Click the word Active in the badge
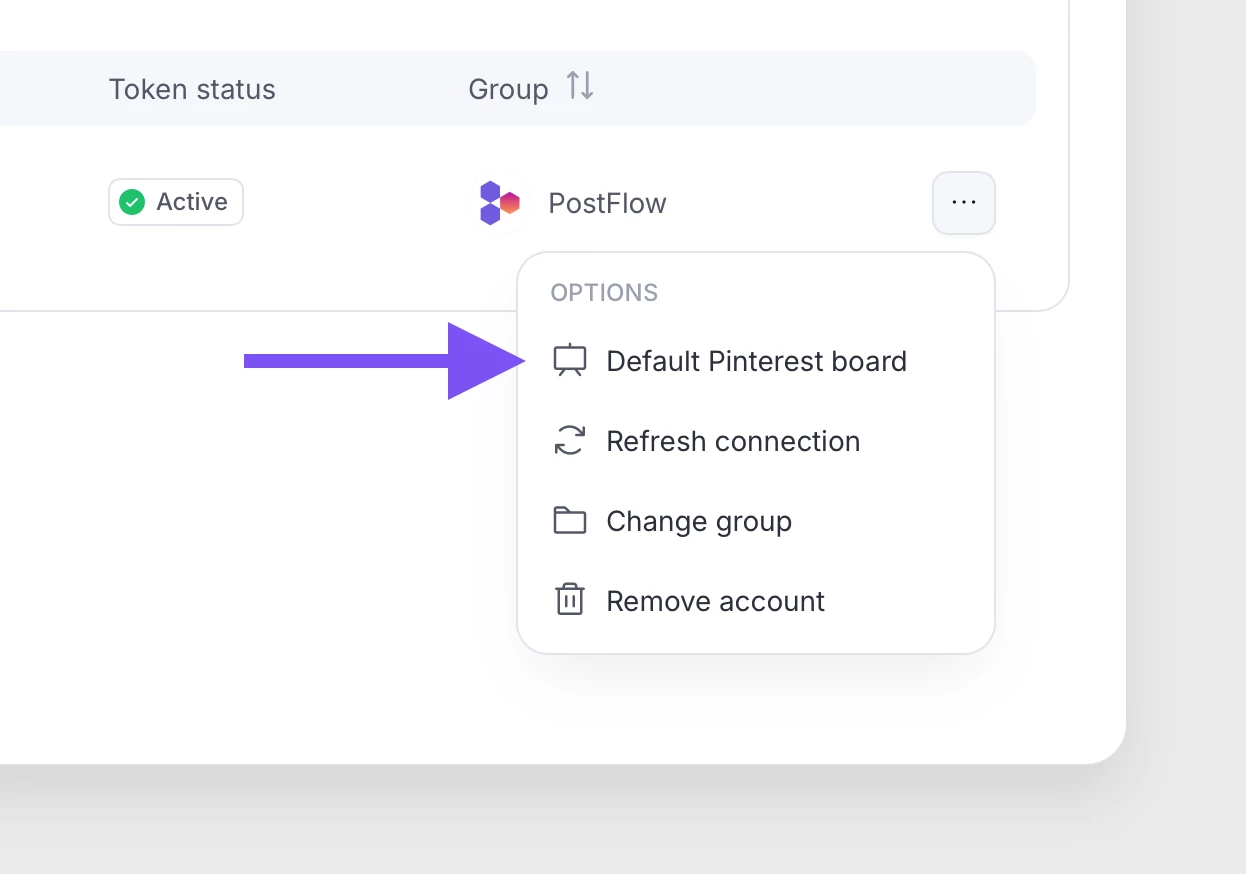This screenshot has height=874, width=1246. point(192,202)
